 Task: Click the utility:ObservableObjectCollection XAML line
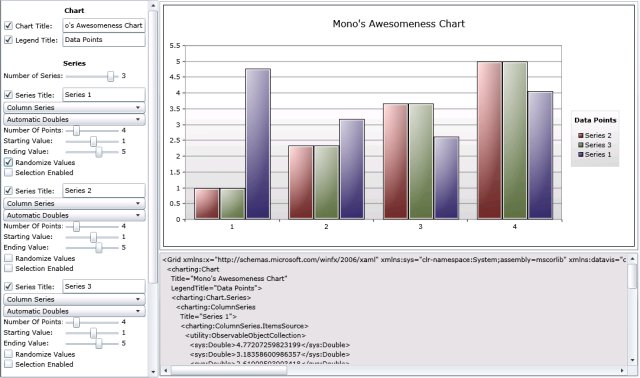pyautogui.click(x=245, y=336)
